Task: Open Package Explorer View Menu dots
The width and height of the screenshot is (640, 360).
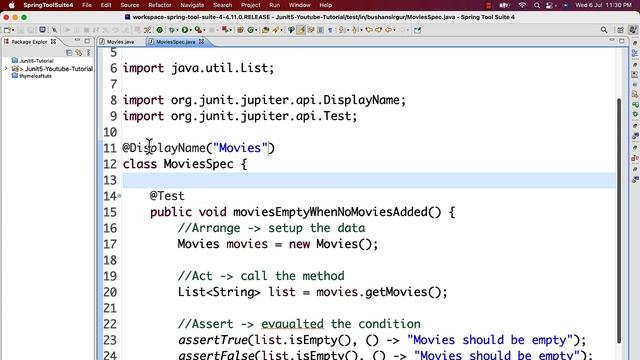Action: tap(88, 53)
